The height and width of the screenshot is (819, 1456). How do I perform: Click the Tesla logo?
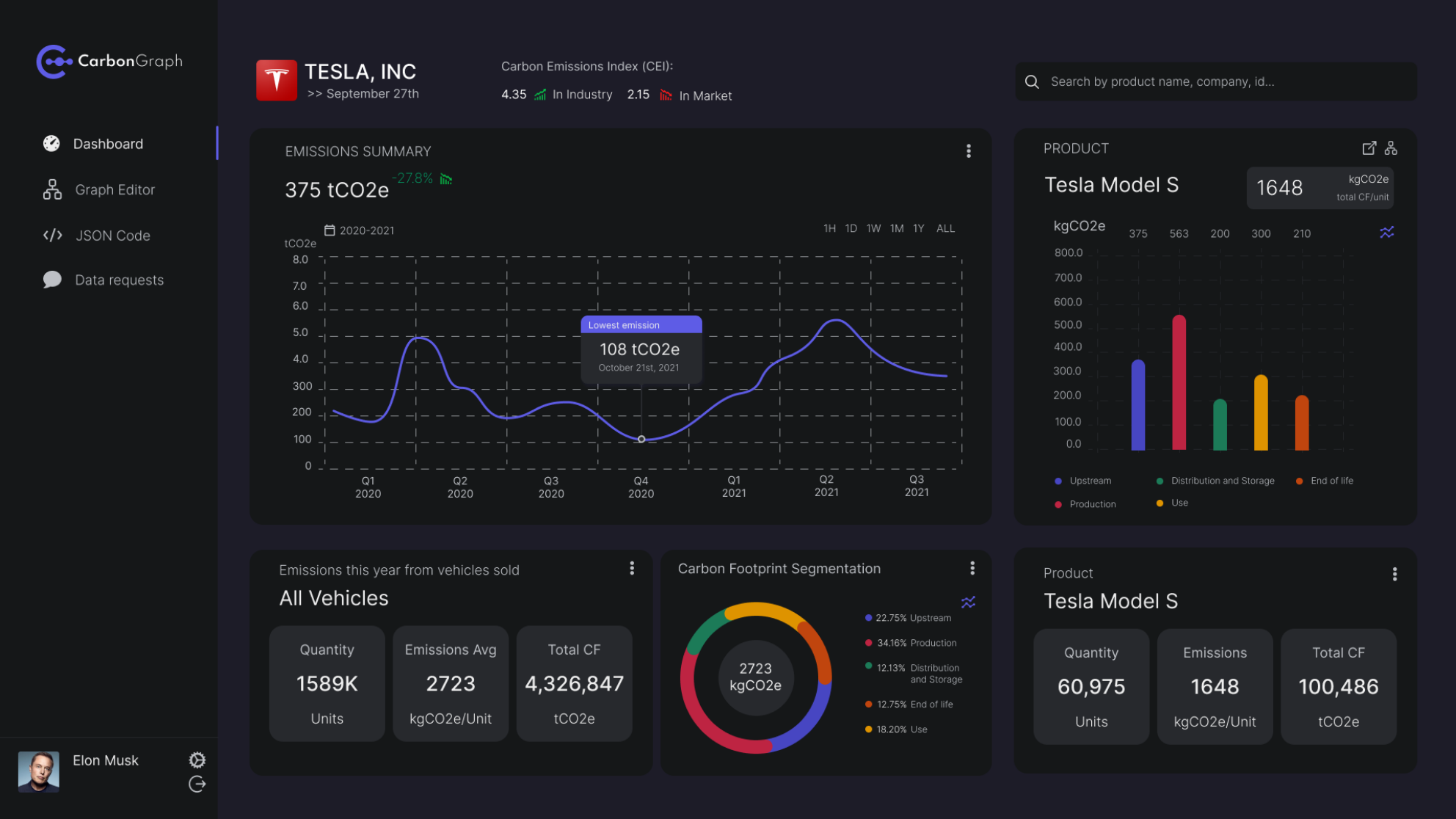pyautogui.click(x=277, y=80)
